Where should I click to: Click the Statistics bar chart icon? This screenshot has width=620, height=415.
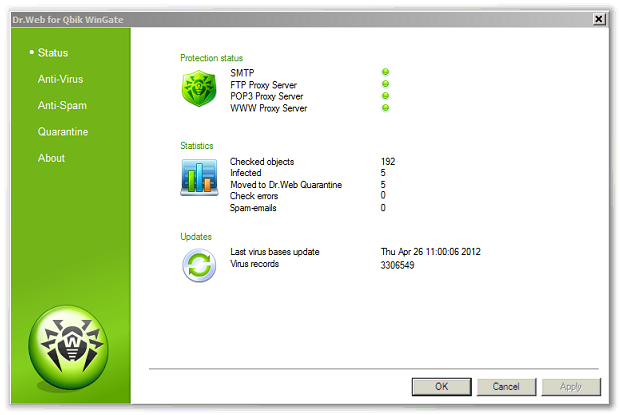[x=199, y=177]
